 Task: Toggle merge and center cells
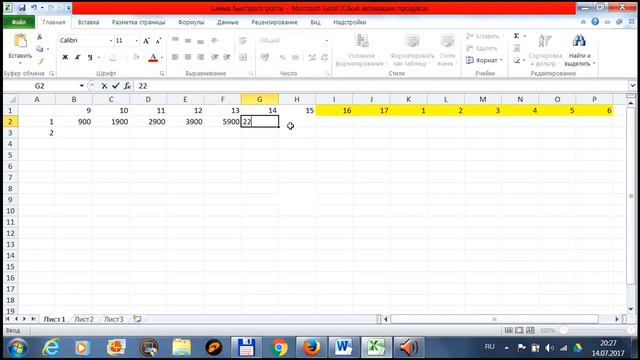tap(243, 57)
